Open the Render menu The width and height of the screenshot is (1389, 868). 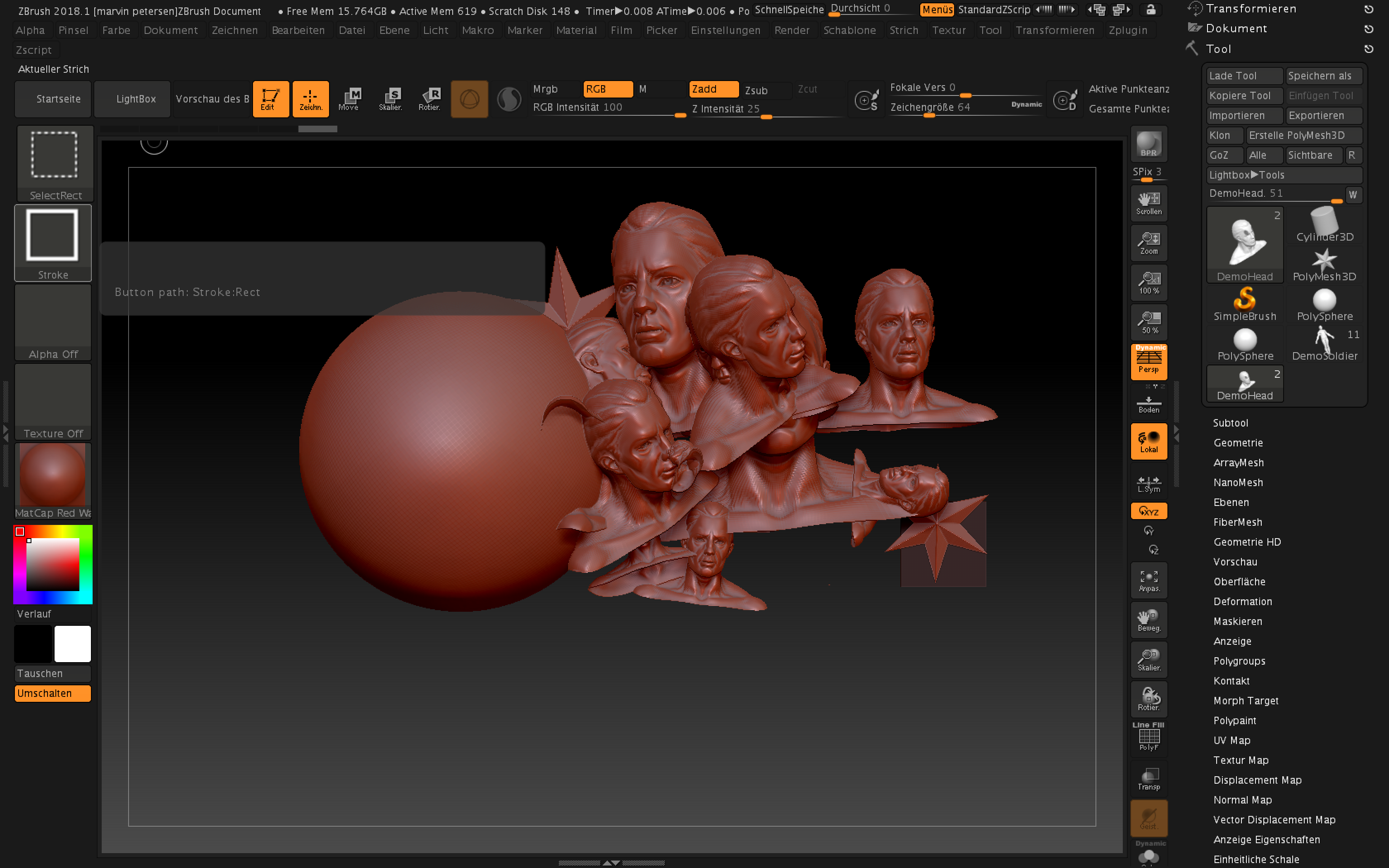(792, 30)
